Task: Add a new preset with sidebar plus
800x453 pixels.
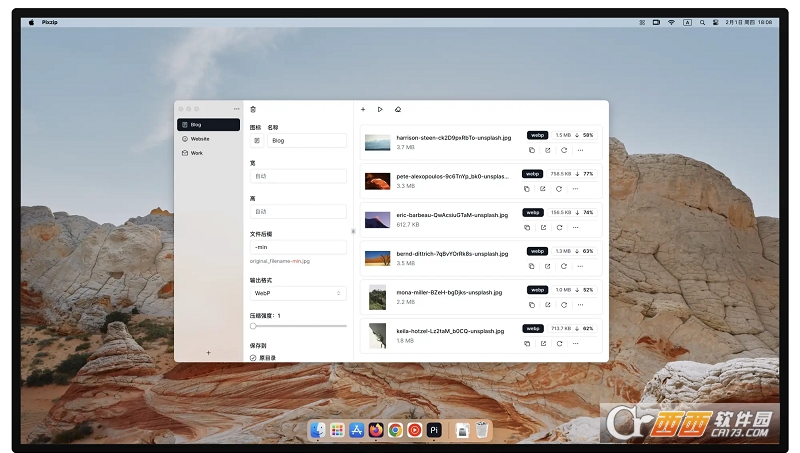Action: 208,353
